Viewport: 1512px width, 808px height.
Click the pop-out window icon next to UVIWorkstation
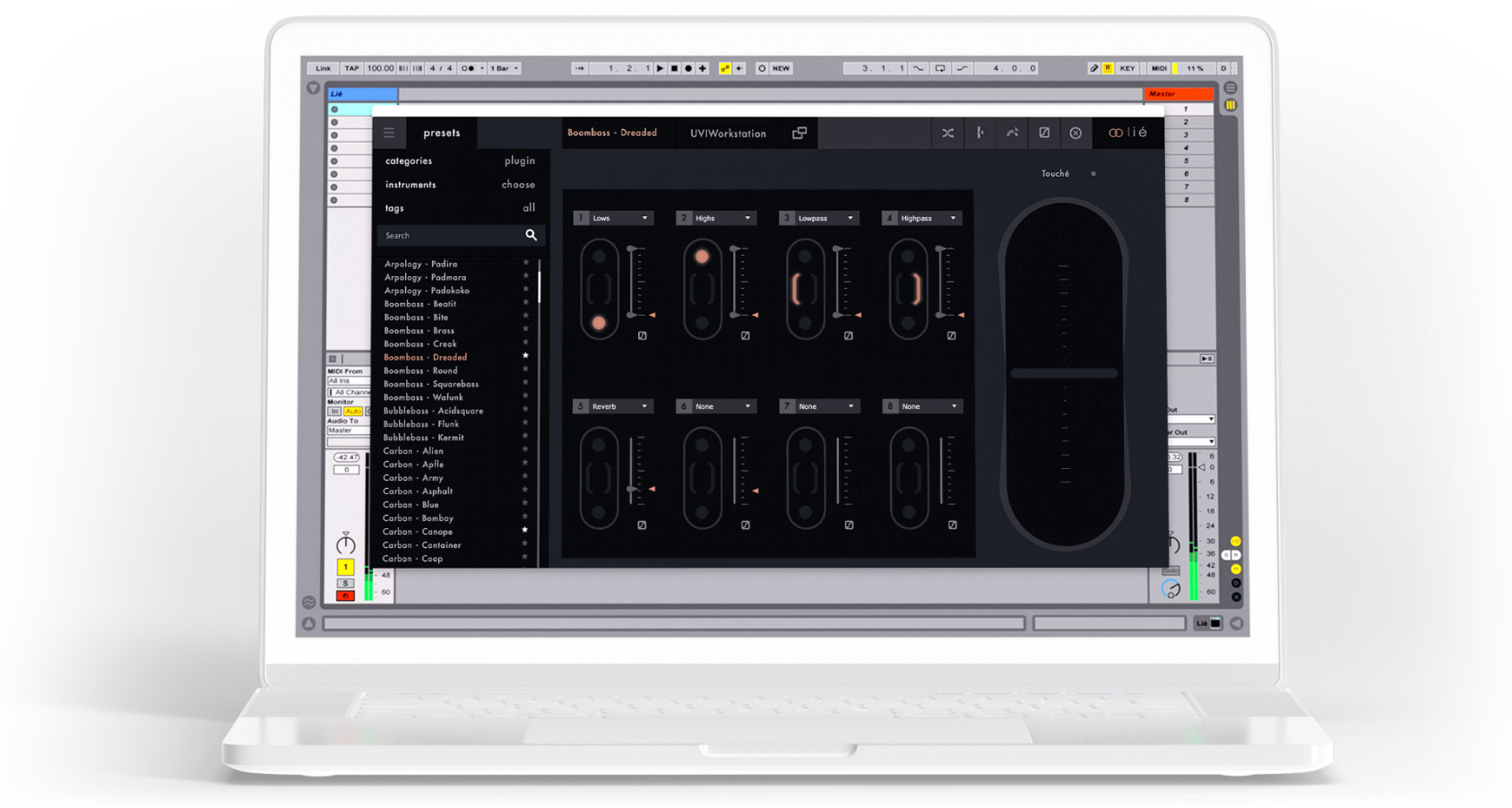click(x=799, y=134)
